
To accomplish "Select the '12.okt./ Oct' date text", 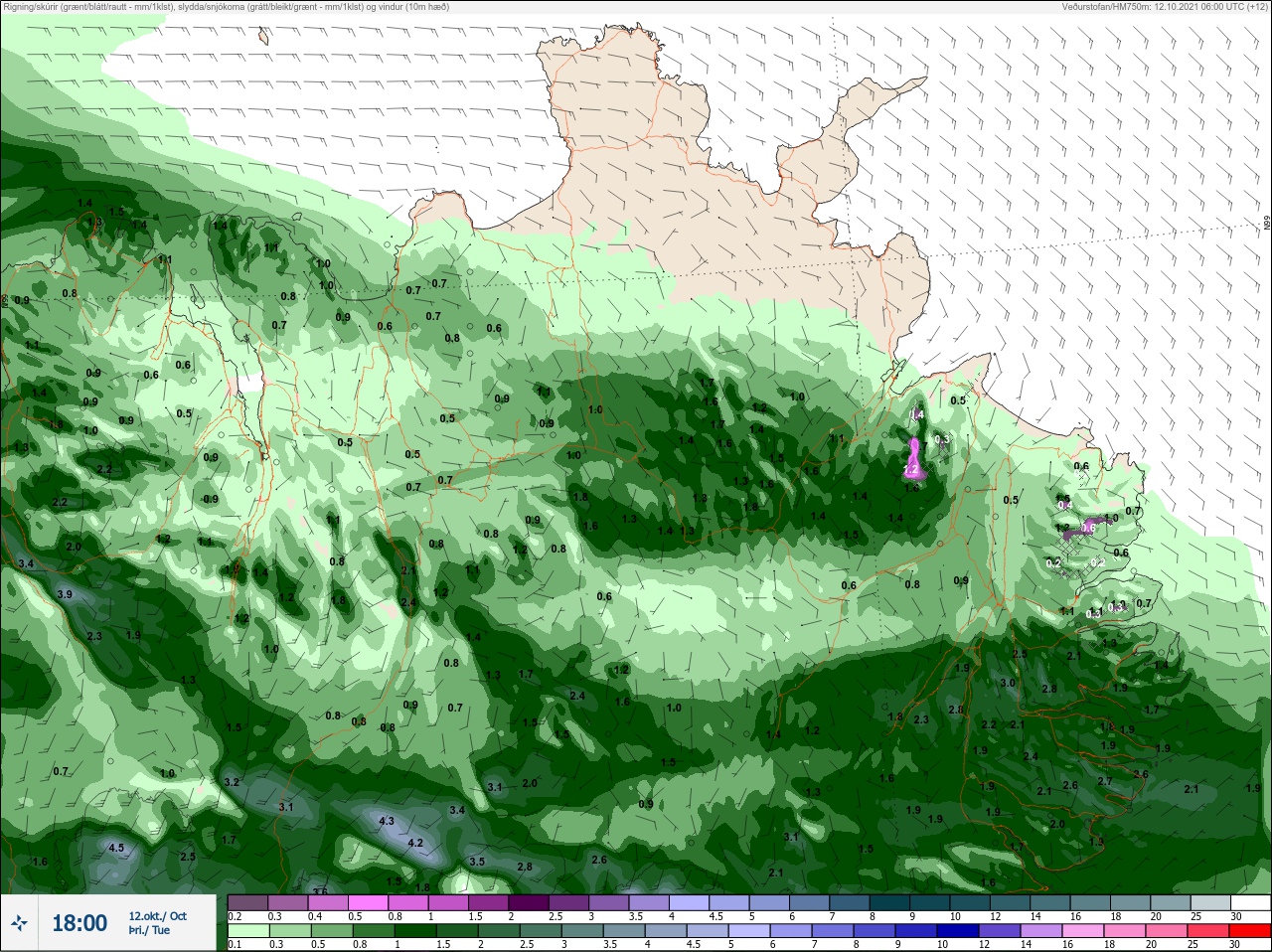I will coord(157,916).
